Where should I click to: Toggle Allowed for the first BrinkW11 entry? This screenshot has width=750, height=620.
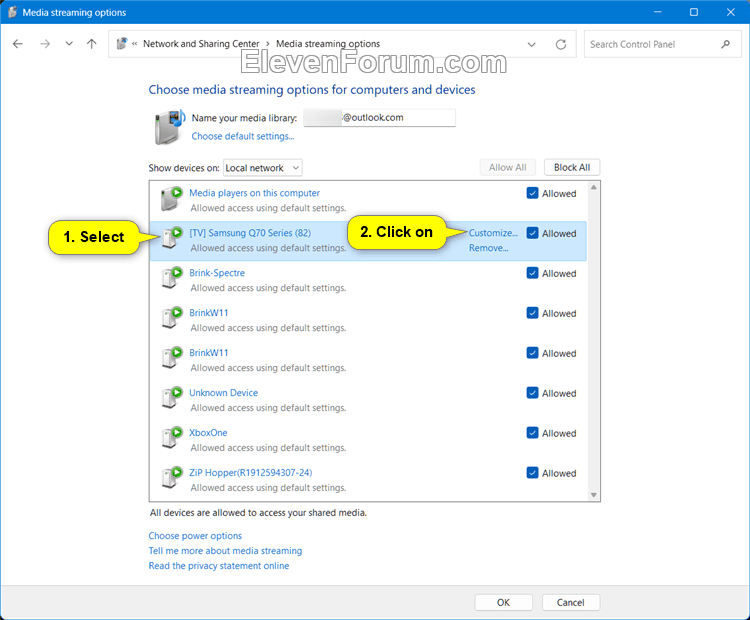point(532,313)
